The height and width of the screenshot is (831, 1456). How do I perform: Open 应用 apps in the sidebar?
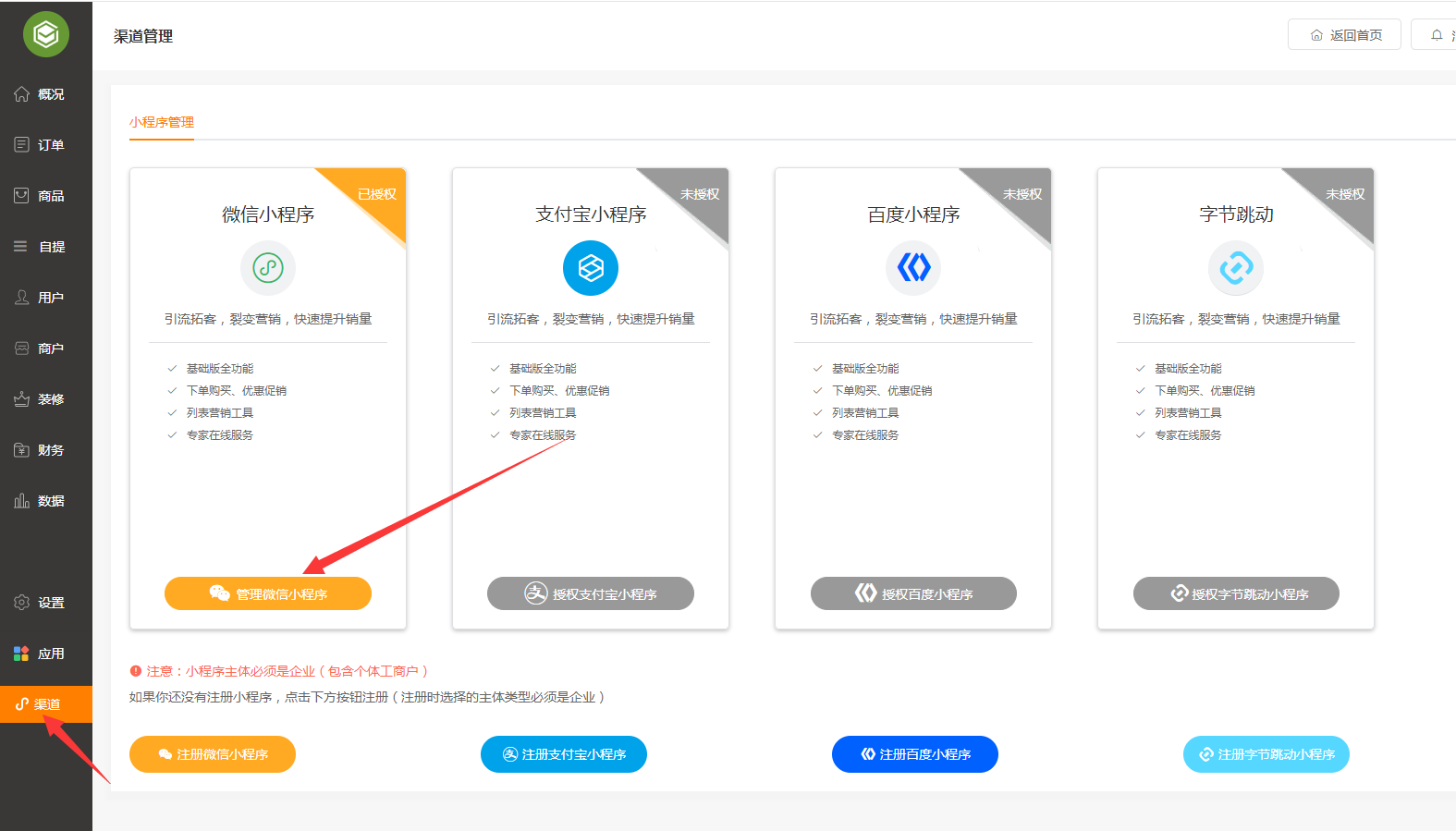point(39,654)
